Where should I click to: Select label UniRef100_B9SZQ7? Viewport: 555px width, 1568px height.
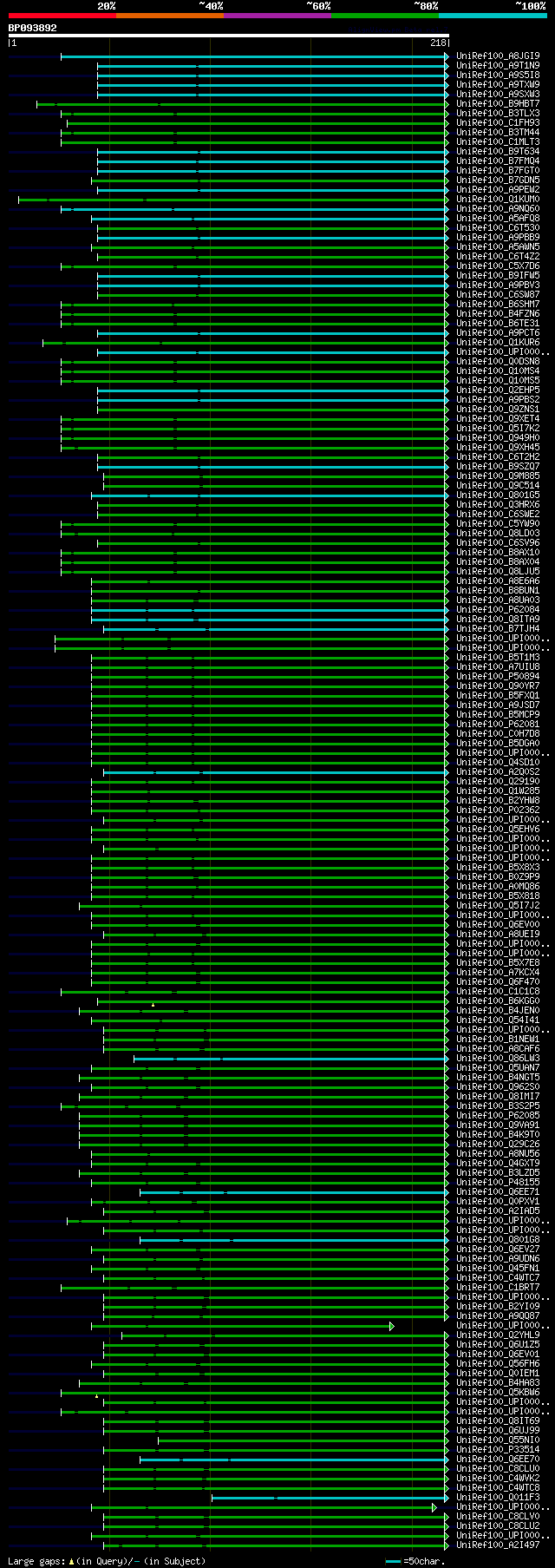(498, 467)
